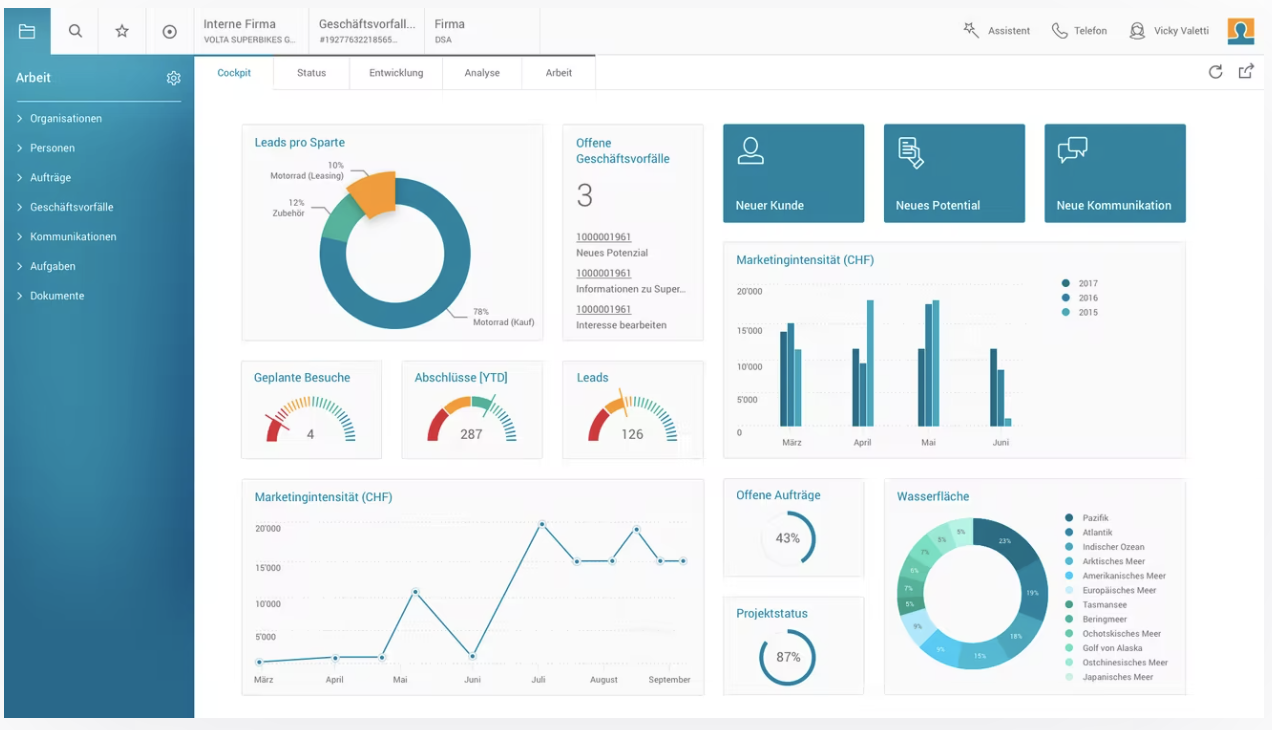Switch to the Analyse tab
The width and height of the screenshot is (1272, 730).
point(481,72)
